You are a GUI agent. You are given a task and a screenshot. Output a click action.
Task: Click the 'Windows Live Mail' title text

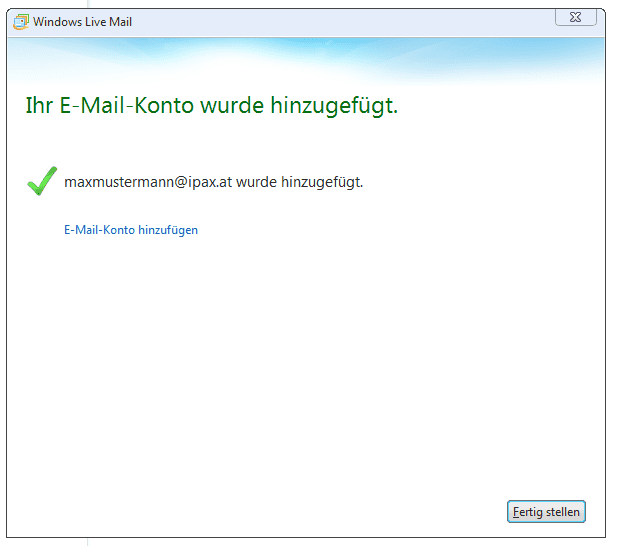(82, 22)
